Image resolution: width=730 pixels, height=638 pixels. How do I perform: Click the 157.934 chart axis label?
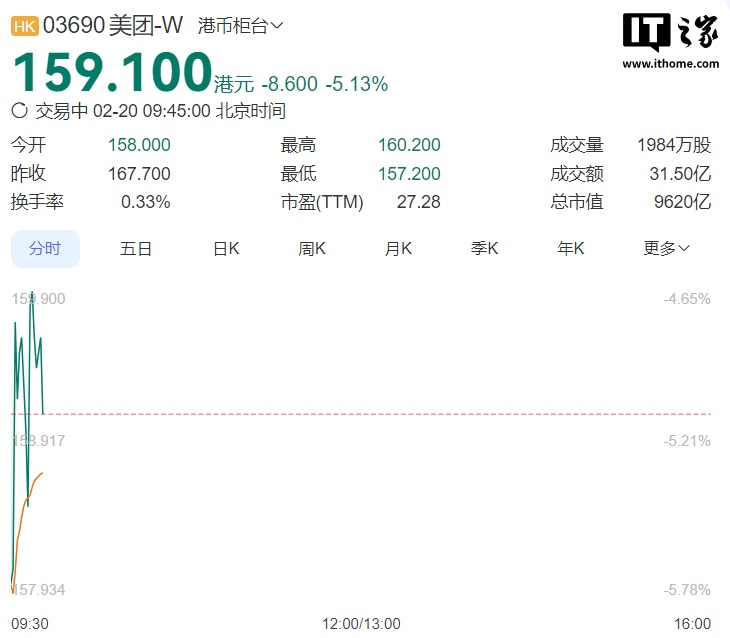click(38, 590)
